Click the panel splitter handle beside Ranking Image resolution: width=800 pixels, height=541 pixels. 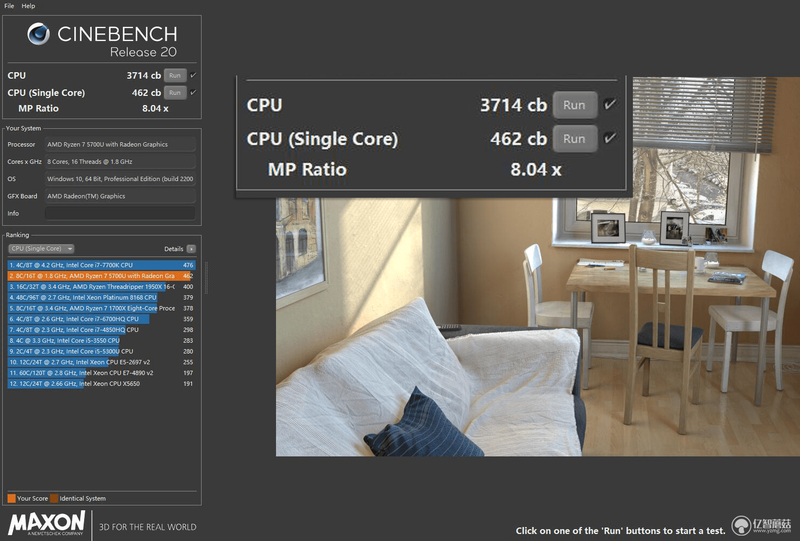click(206, 278)
